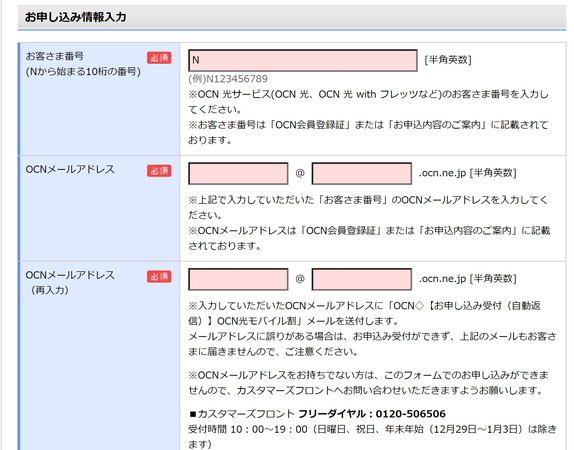Image resolution: width=574 pixels, height=450 pixels.
Task: Click the @ symbol in the first email row
Action: click(300, 173)
